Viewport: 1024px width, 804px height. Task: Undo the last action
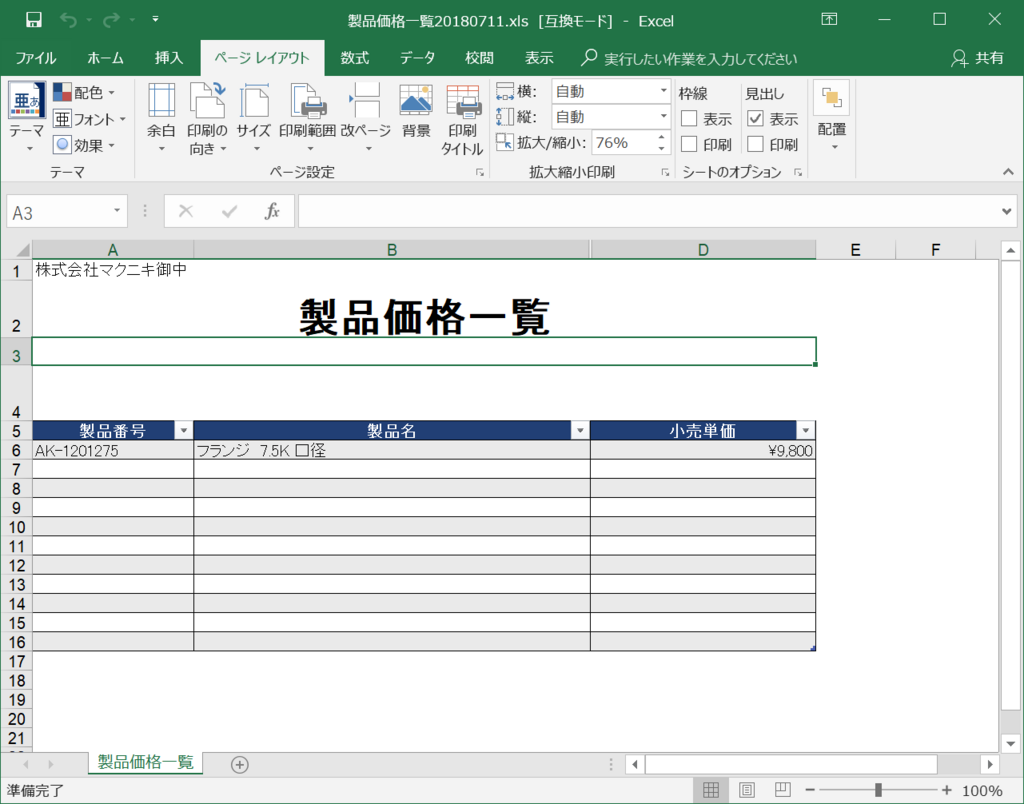tap(68, 20)
